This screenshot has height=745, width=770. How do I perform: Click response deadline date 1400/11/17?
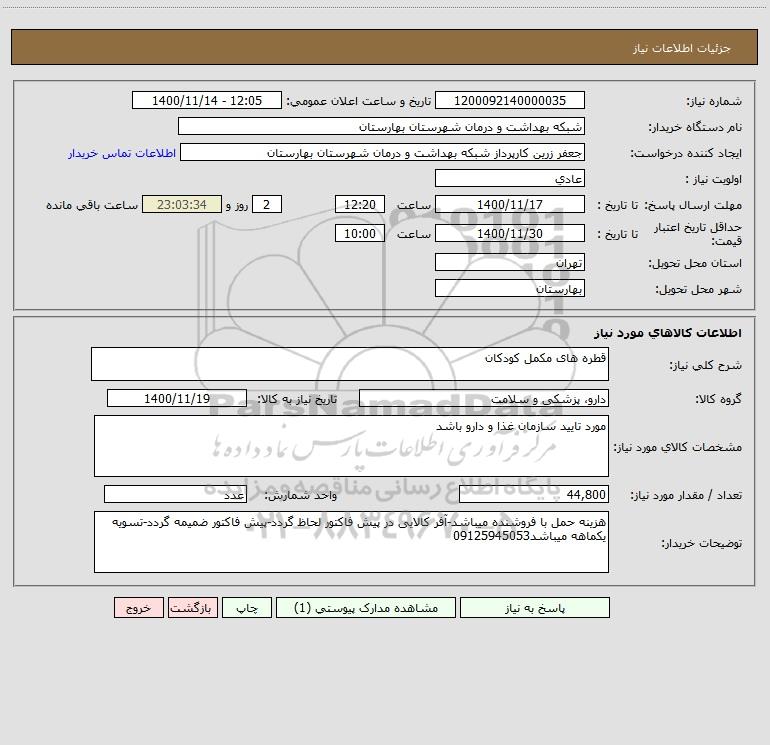pyautogui.click(x=510, y=205)
